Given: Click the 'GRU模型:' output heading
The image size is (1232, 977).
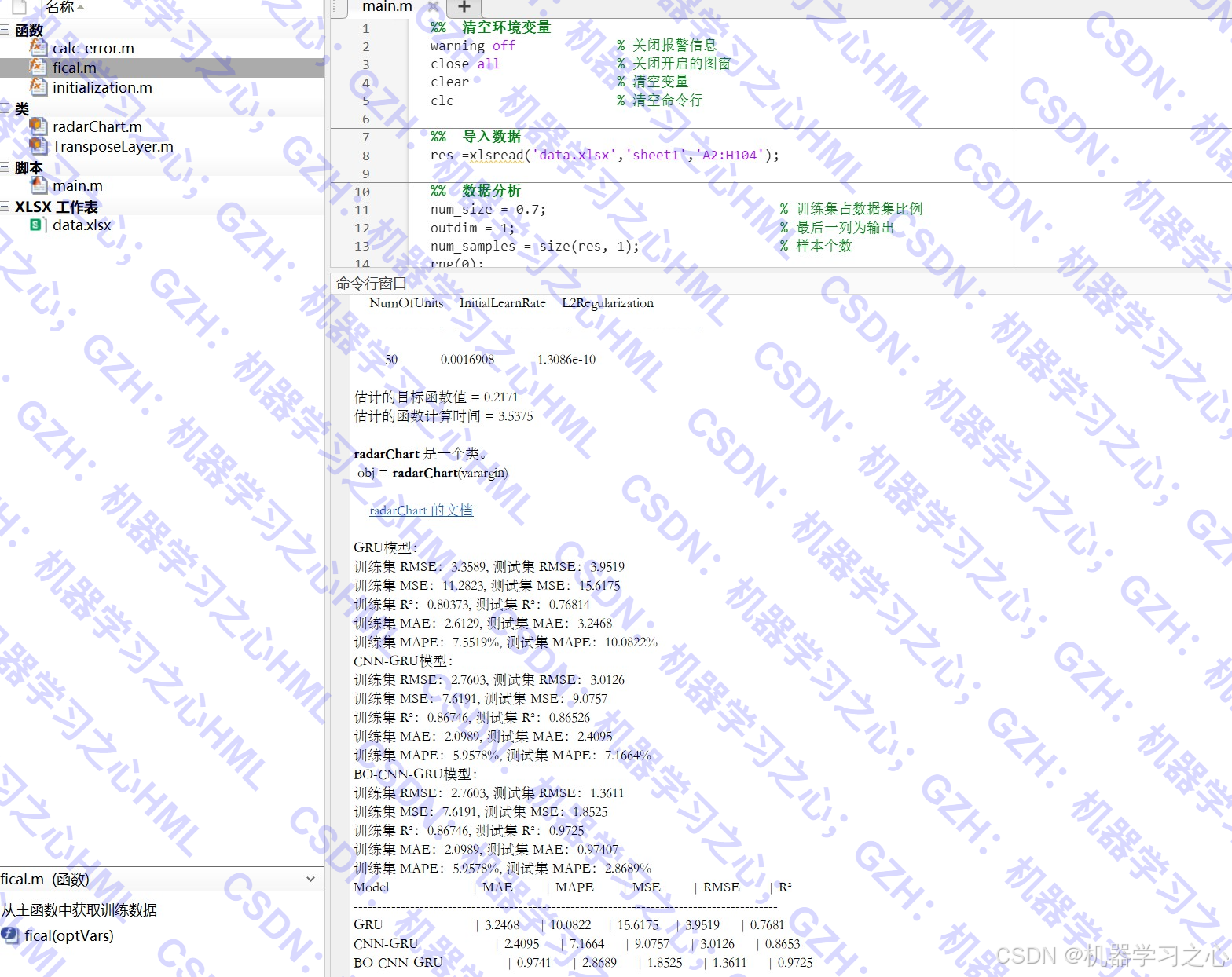Looking at the screenshot, I should [386, 548].
